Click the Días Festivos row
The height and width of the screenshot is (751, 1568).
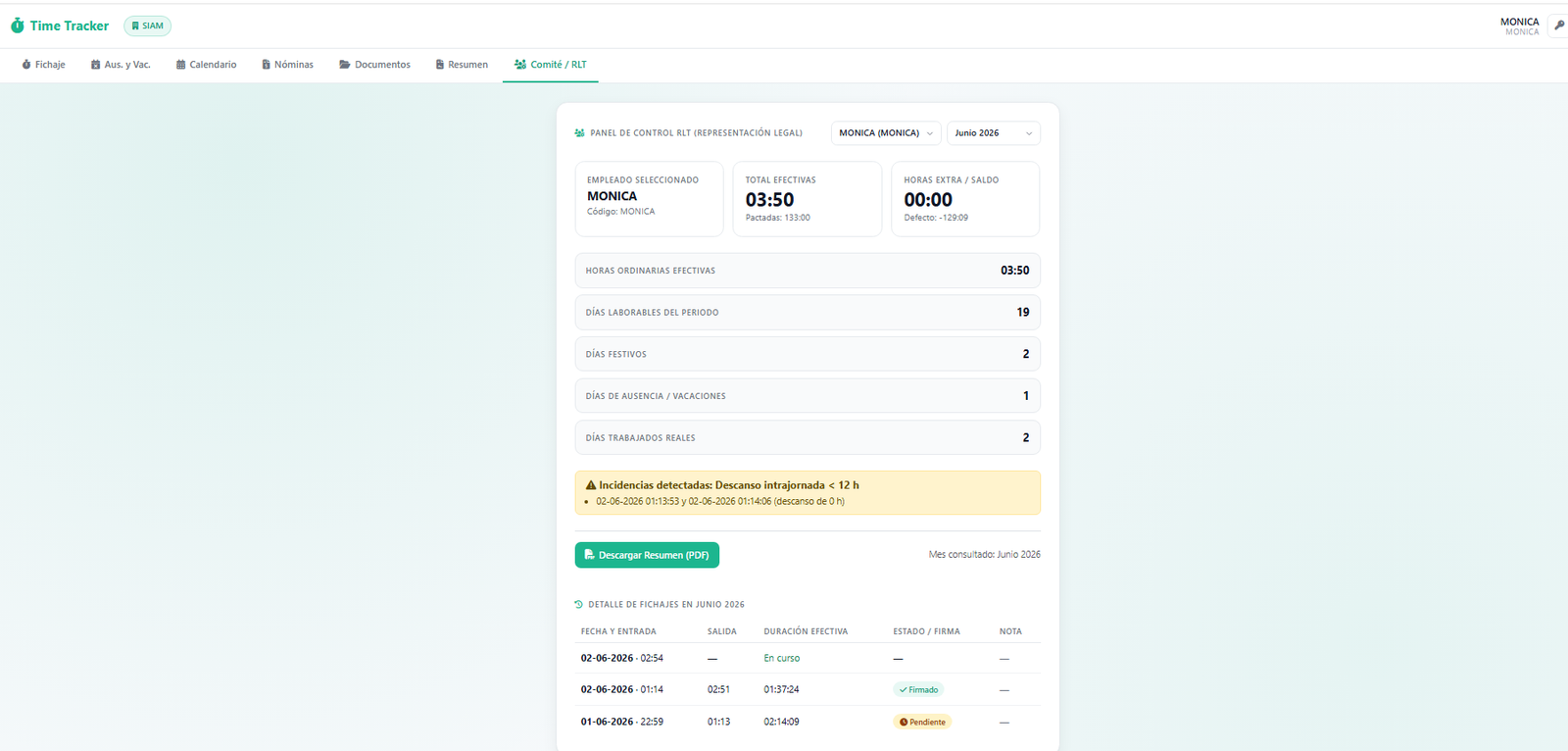[x=808, y=354]
